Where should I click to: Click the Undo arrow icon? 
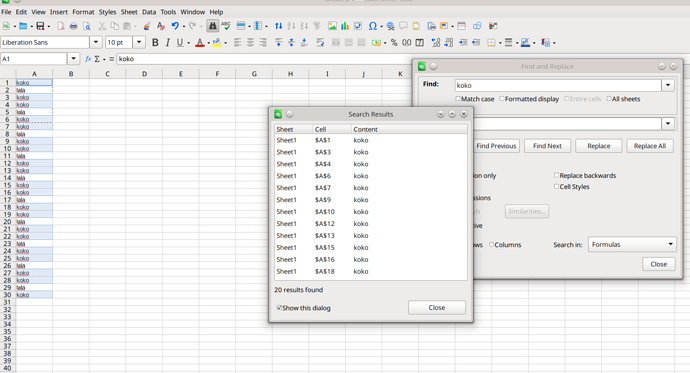click(x=175, y=26)
